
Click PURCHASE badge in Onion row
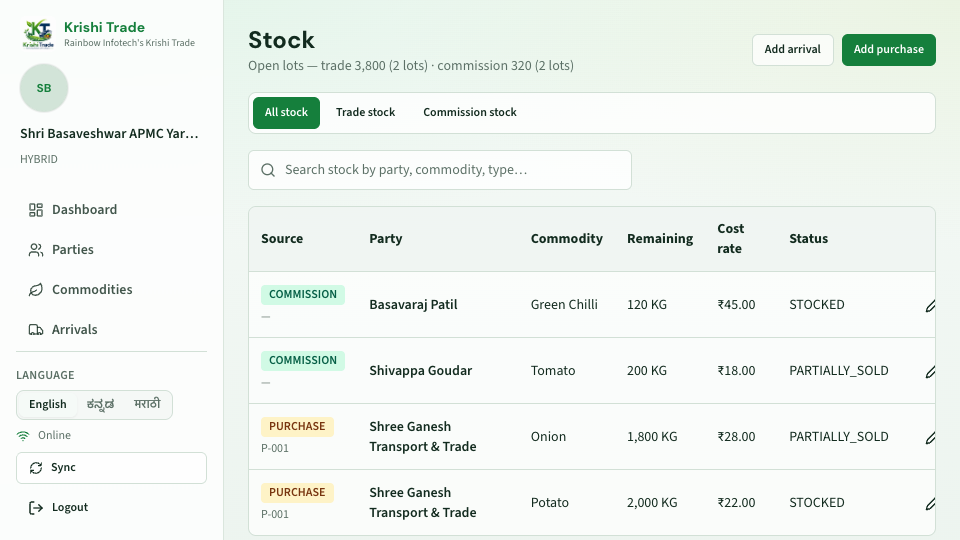tap(297, 427)
